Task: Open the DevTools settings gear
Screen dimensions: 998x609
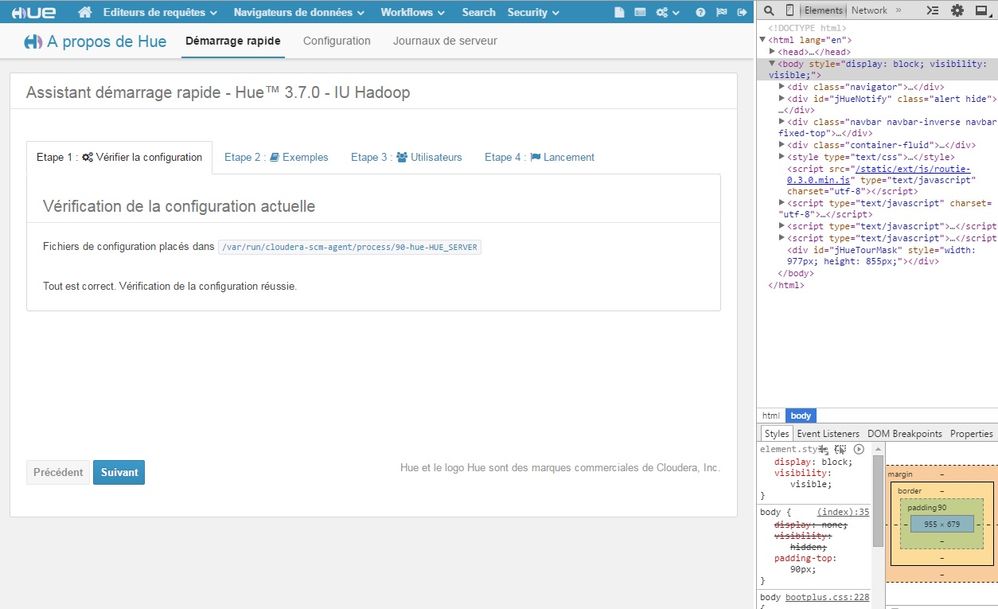Action: (x=958, y=12)
